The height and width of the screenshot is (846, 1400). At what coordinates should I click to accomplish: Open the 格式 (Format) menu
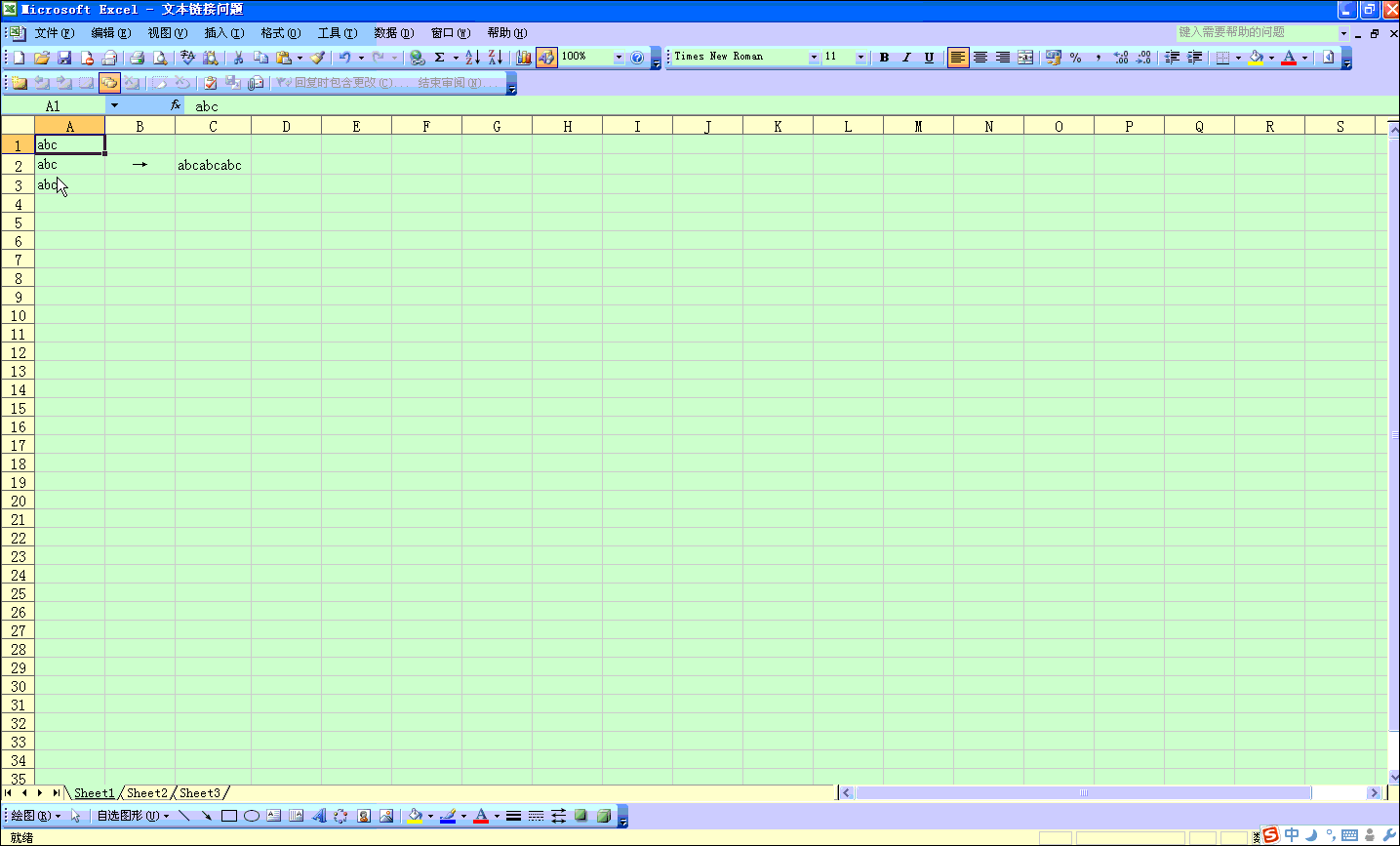280,33
